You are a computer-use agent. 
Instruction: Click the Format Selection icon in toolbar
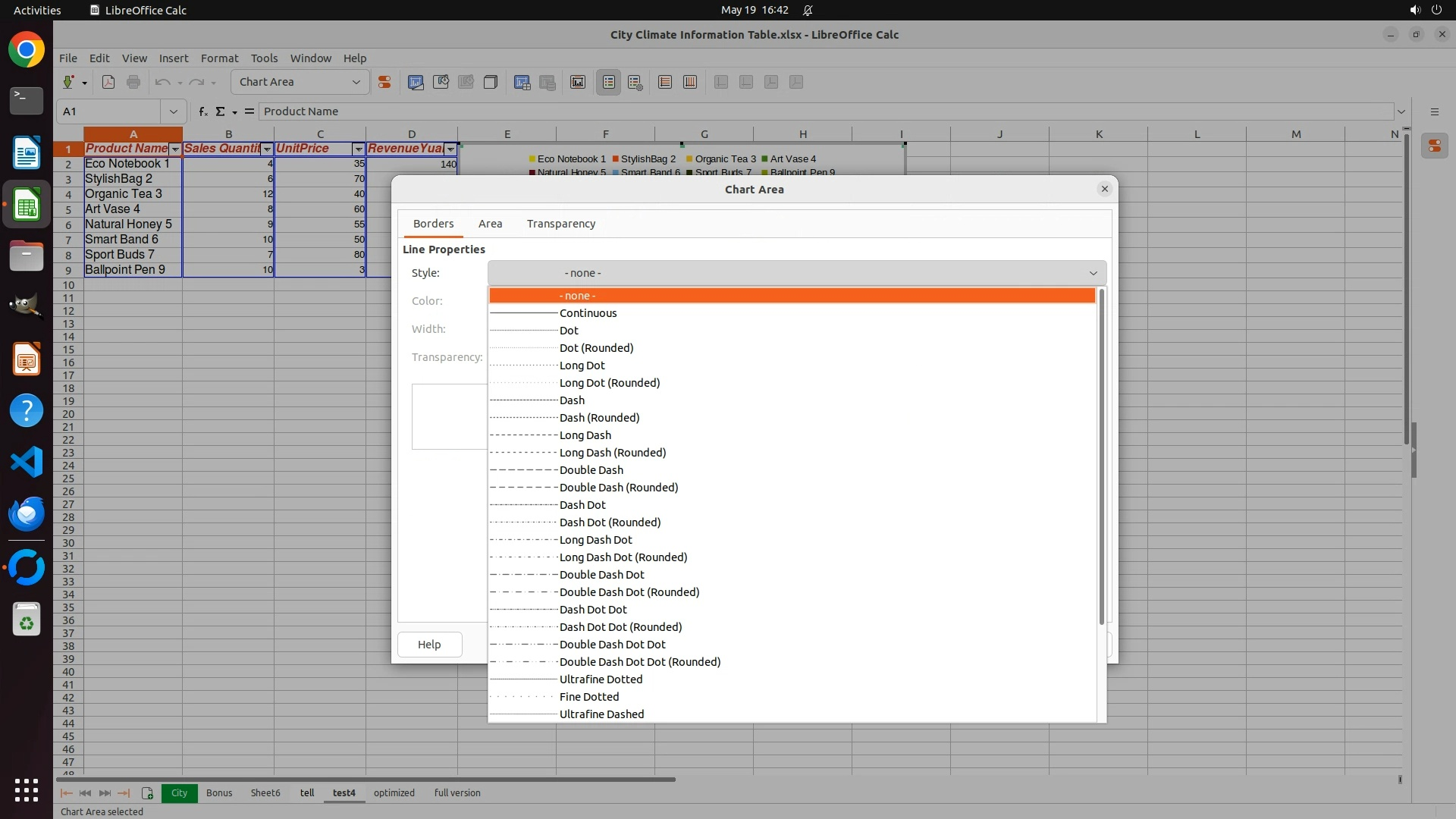pyautogui.click(x=384, y=82)
